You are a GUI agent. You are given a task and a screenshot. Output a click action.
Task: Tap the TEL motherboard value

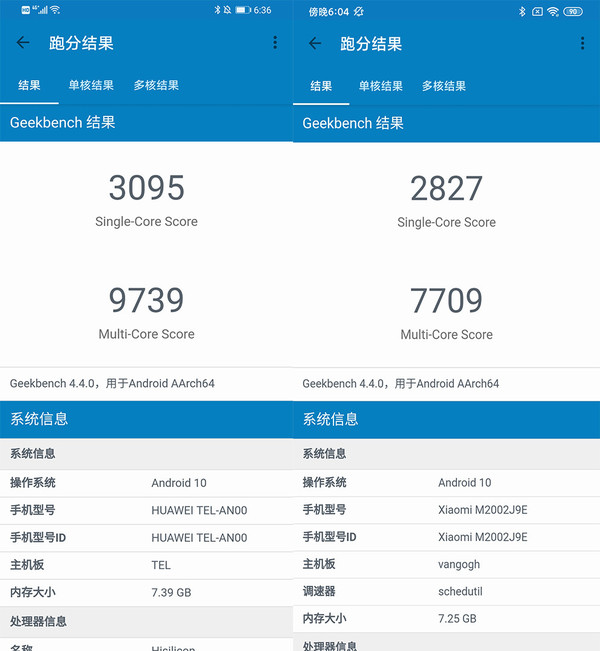(x=161, y=565)
